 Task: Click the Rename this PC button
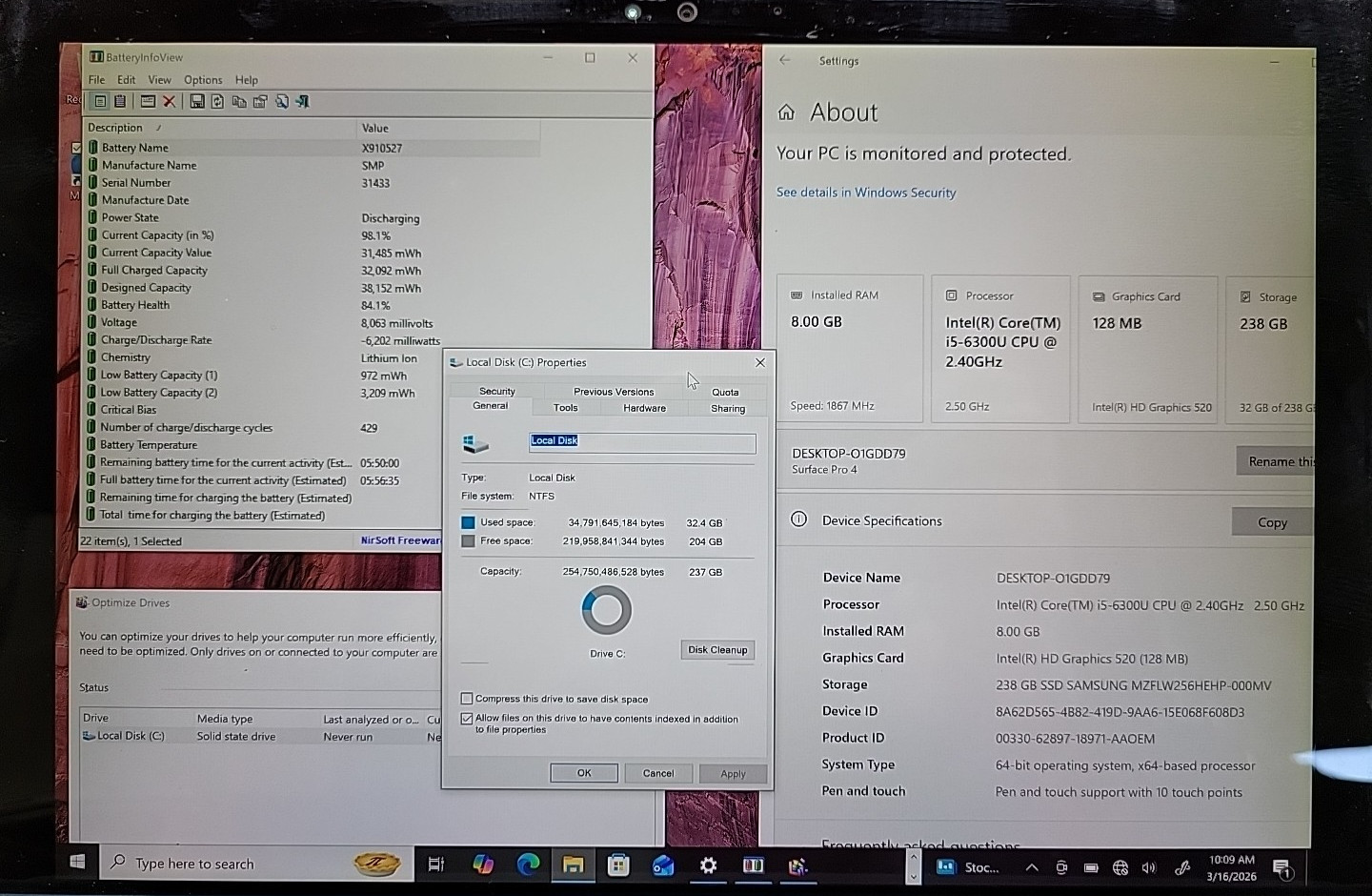1276,461
